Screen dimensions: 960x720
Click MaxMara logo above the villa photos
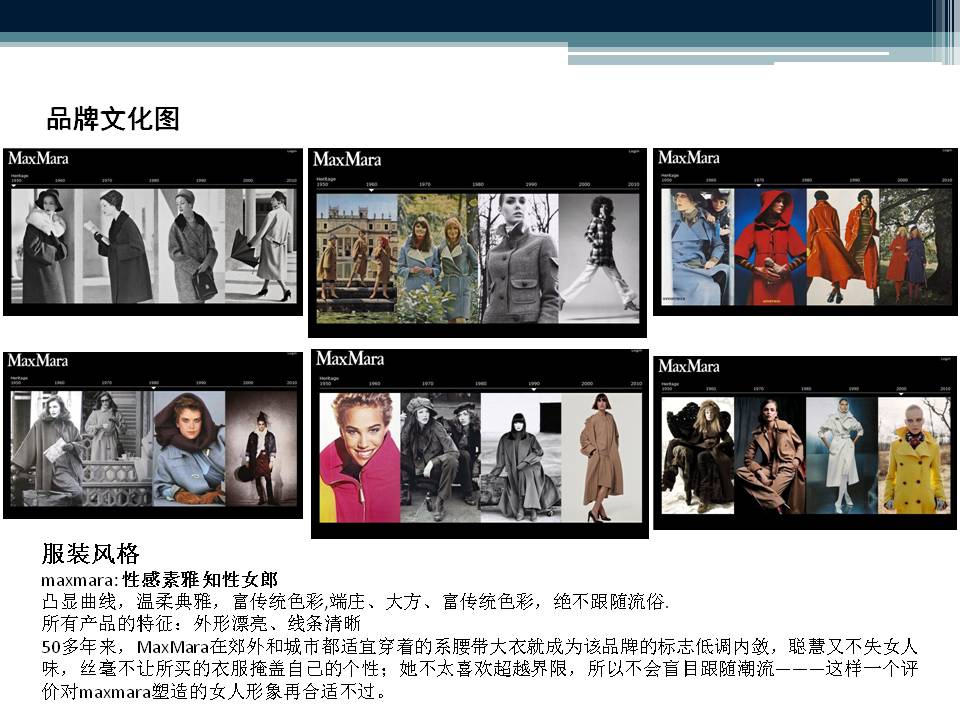pyautogui.click(x=347, y=160)
